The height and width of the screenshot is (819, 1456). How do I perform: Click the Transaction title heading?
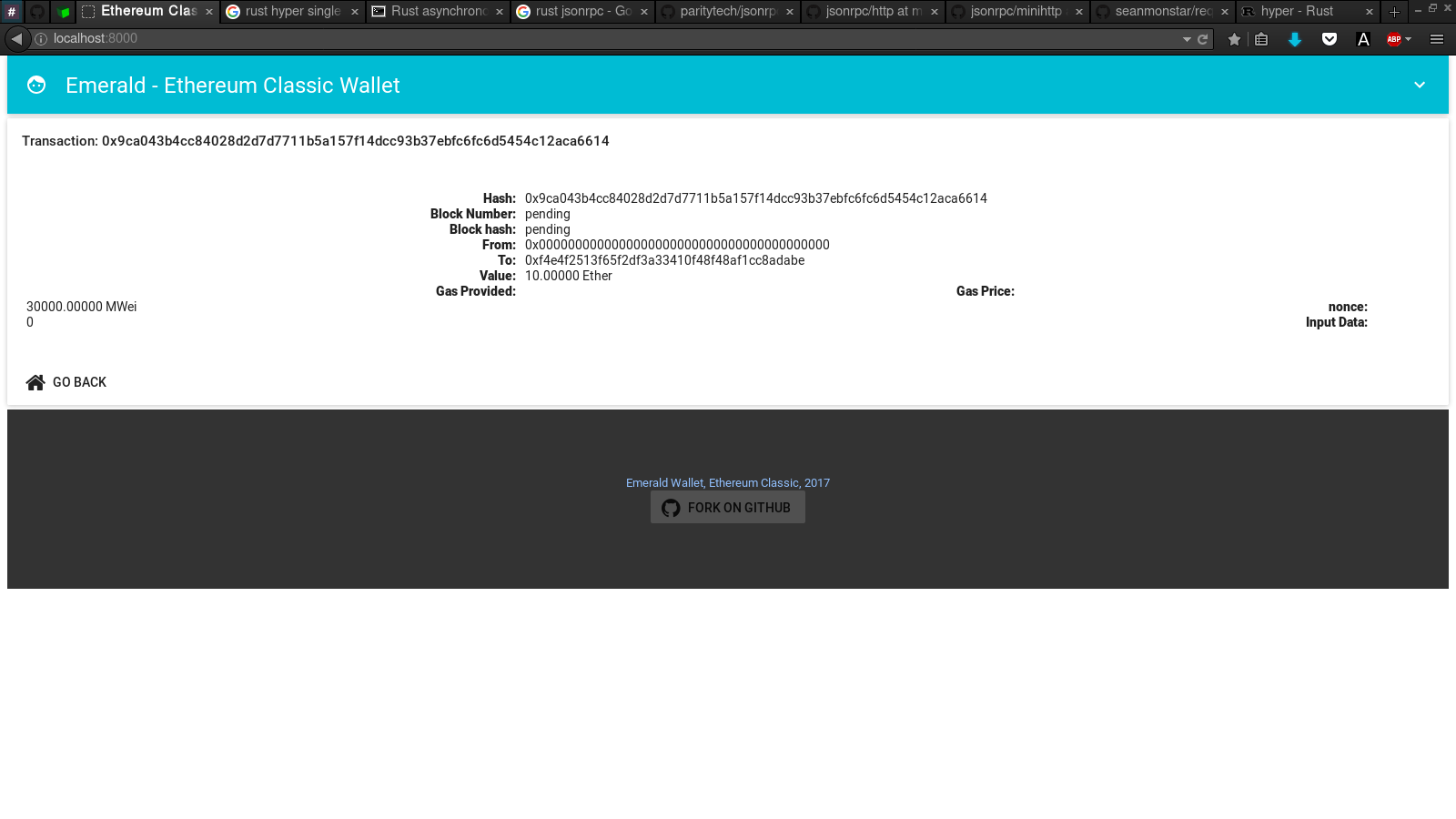coord(316,141)
